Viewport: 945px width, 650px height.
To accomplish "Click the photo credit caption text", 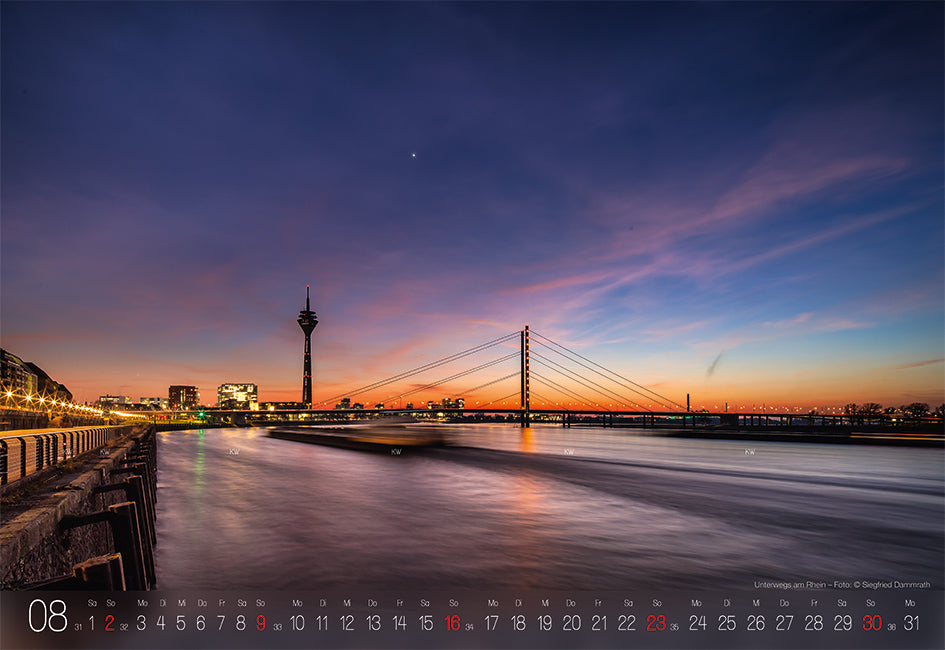I will [842, 585].
